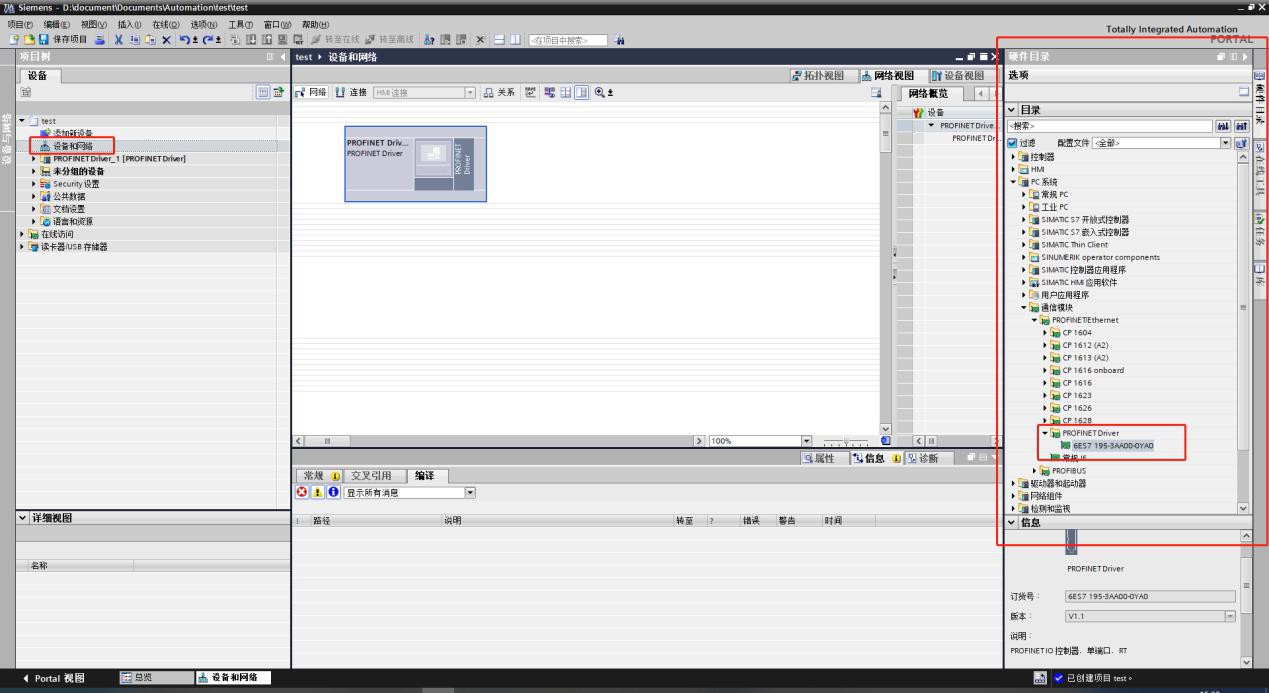Open the HMI 连接 connection type dropdown
The width and height of the screenshot is (1269, 693).
click(470, 93)
